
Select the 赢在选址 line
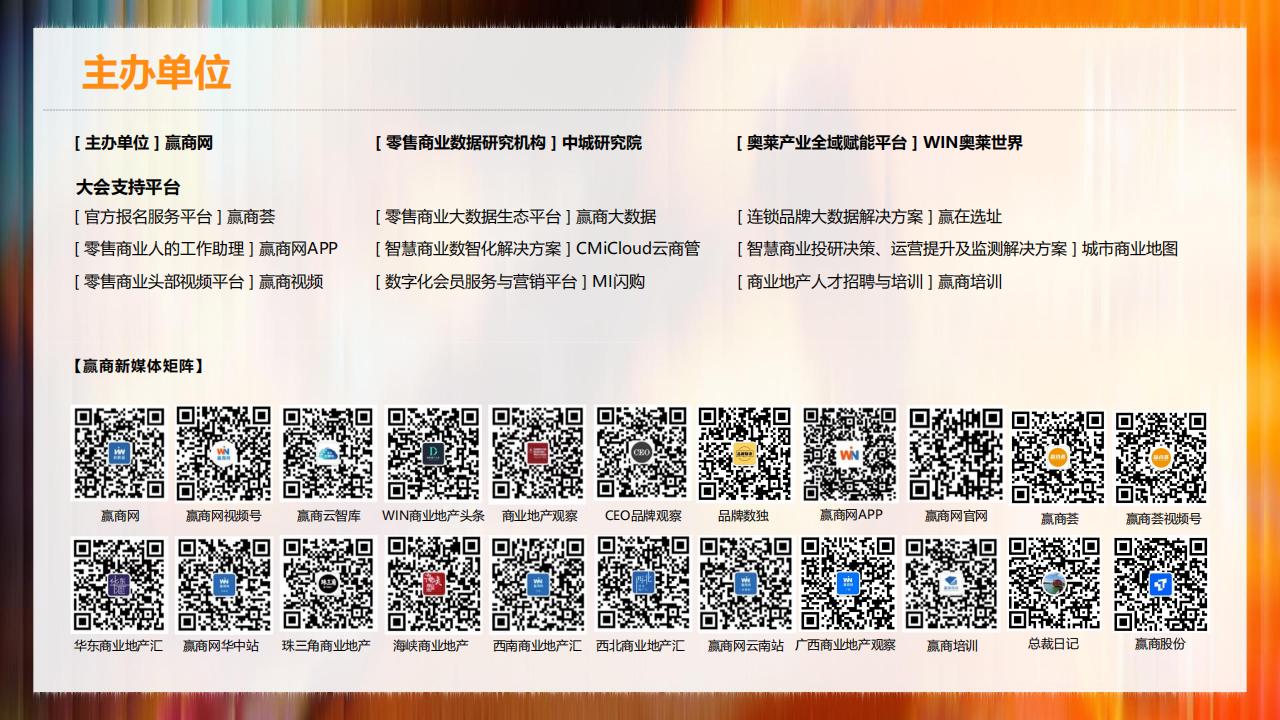[x=869, y=217]
